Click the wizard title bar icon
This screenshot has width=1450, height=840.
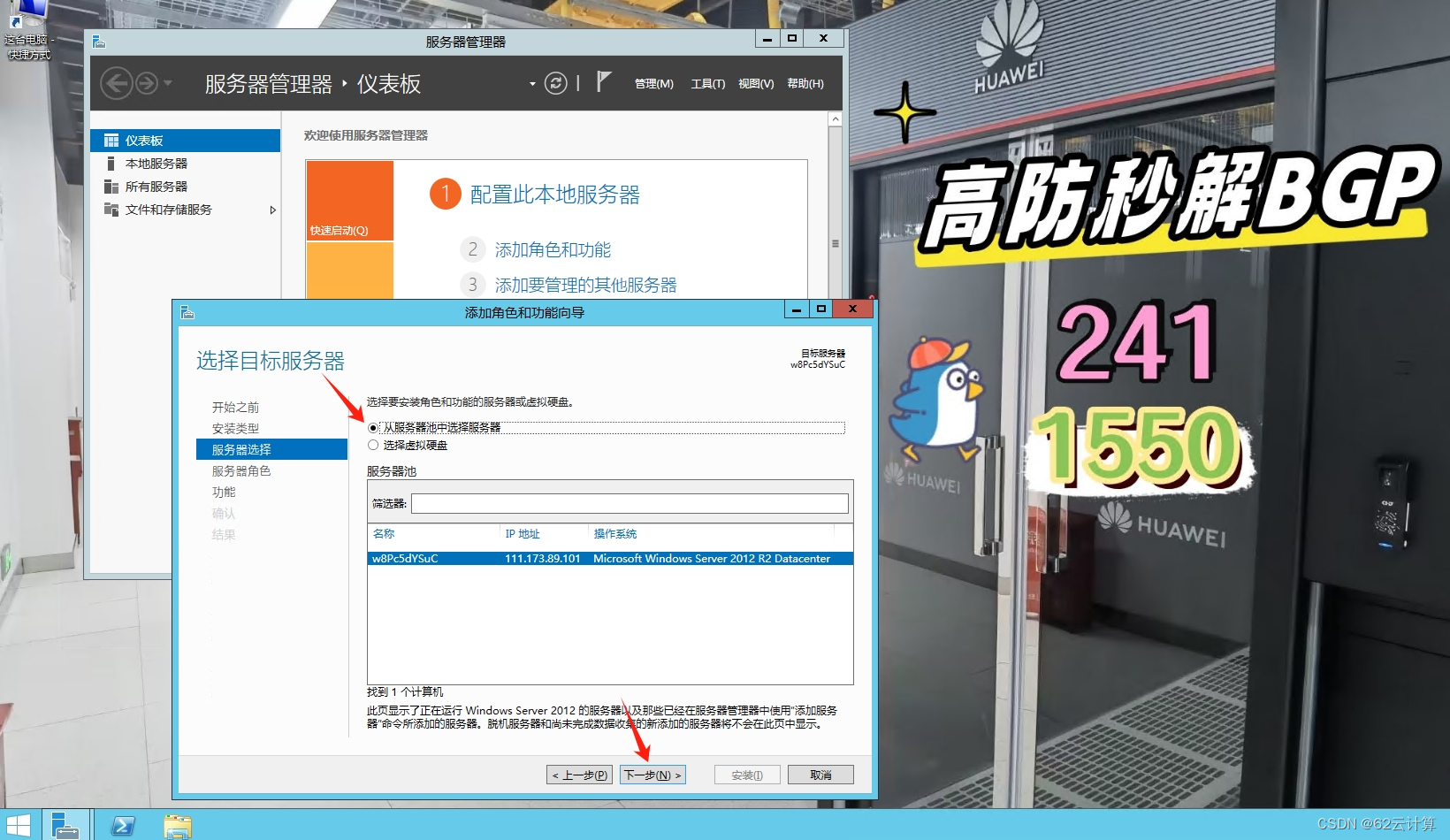pos(187,312)
